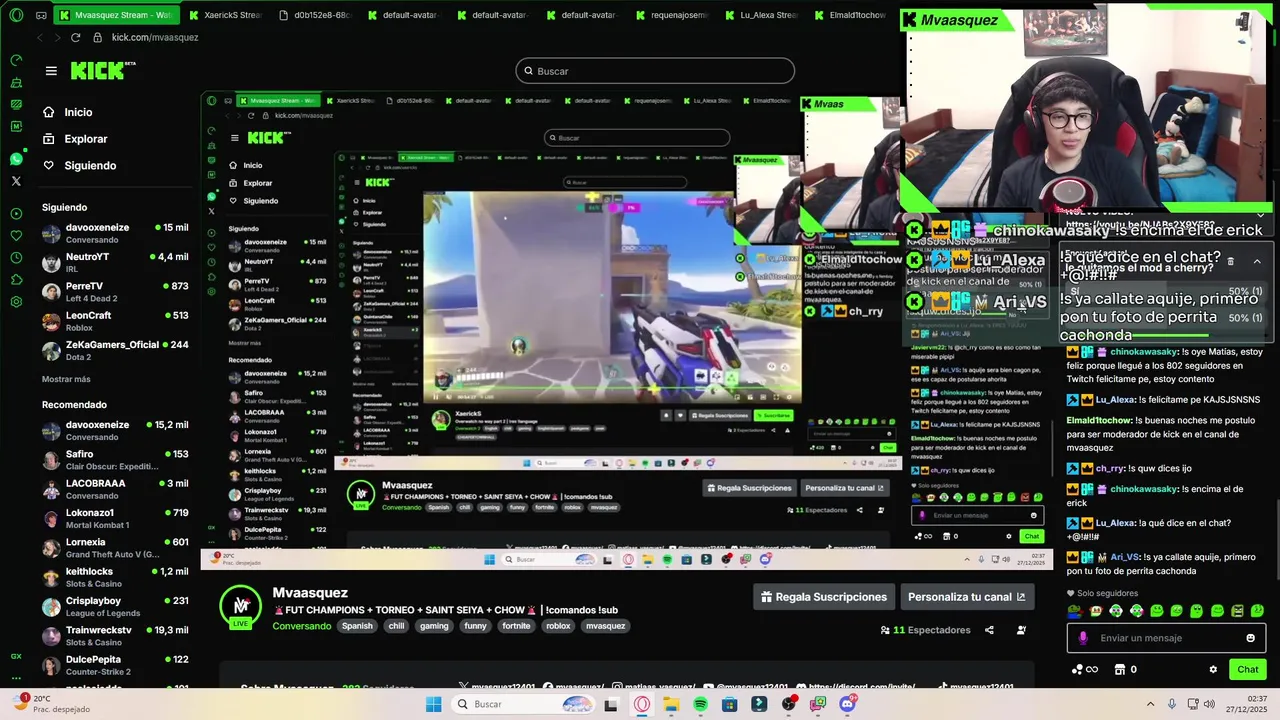The image size is (1280, 720).
Task: Delete the poll with trash icon
Action: [1230, 261]
